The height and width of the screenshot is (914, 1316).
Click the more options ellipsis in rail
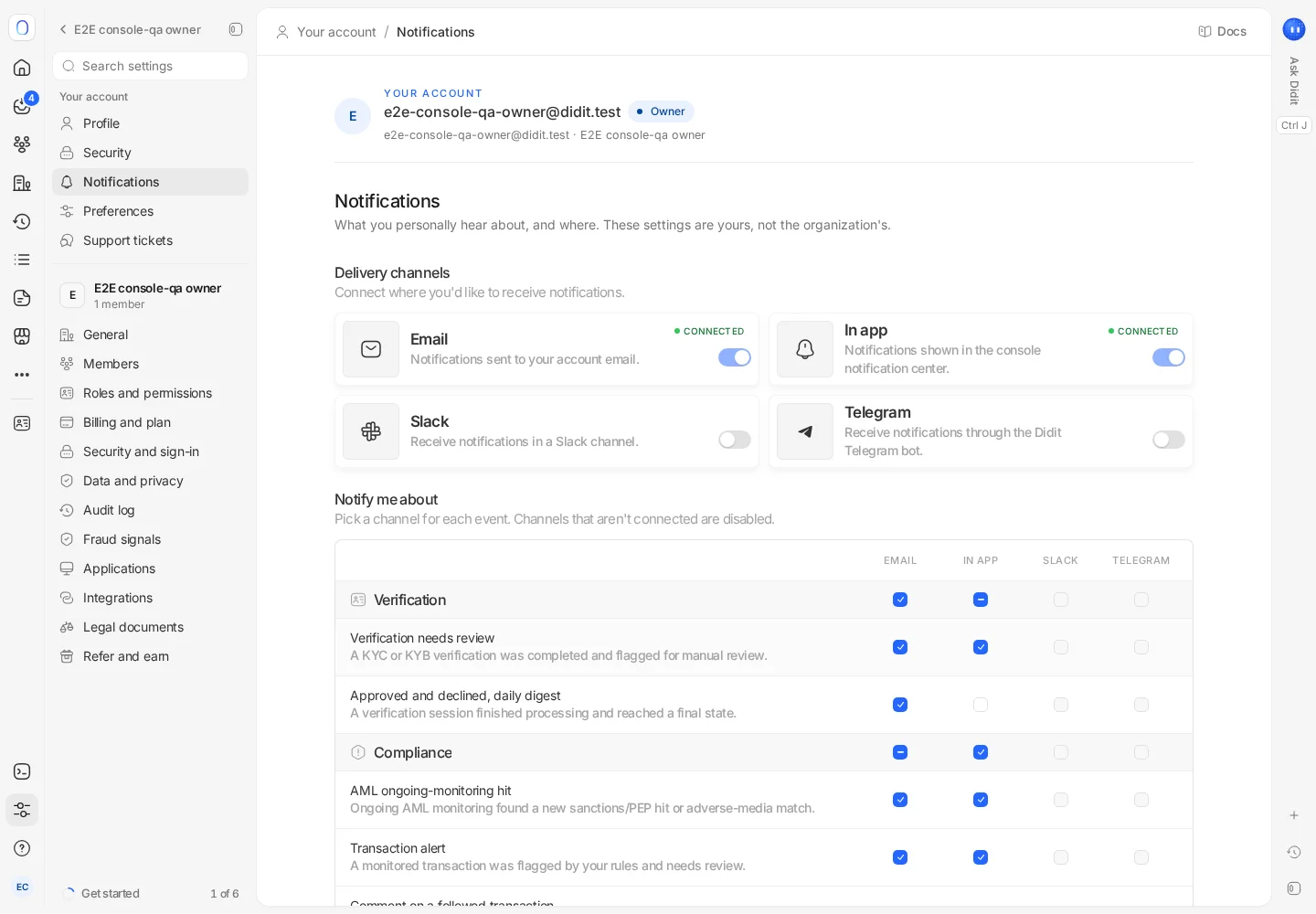[x=22, y=375]
